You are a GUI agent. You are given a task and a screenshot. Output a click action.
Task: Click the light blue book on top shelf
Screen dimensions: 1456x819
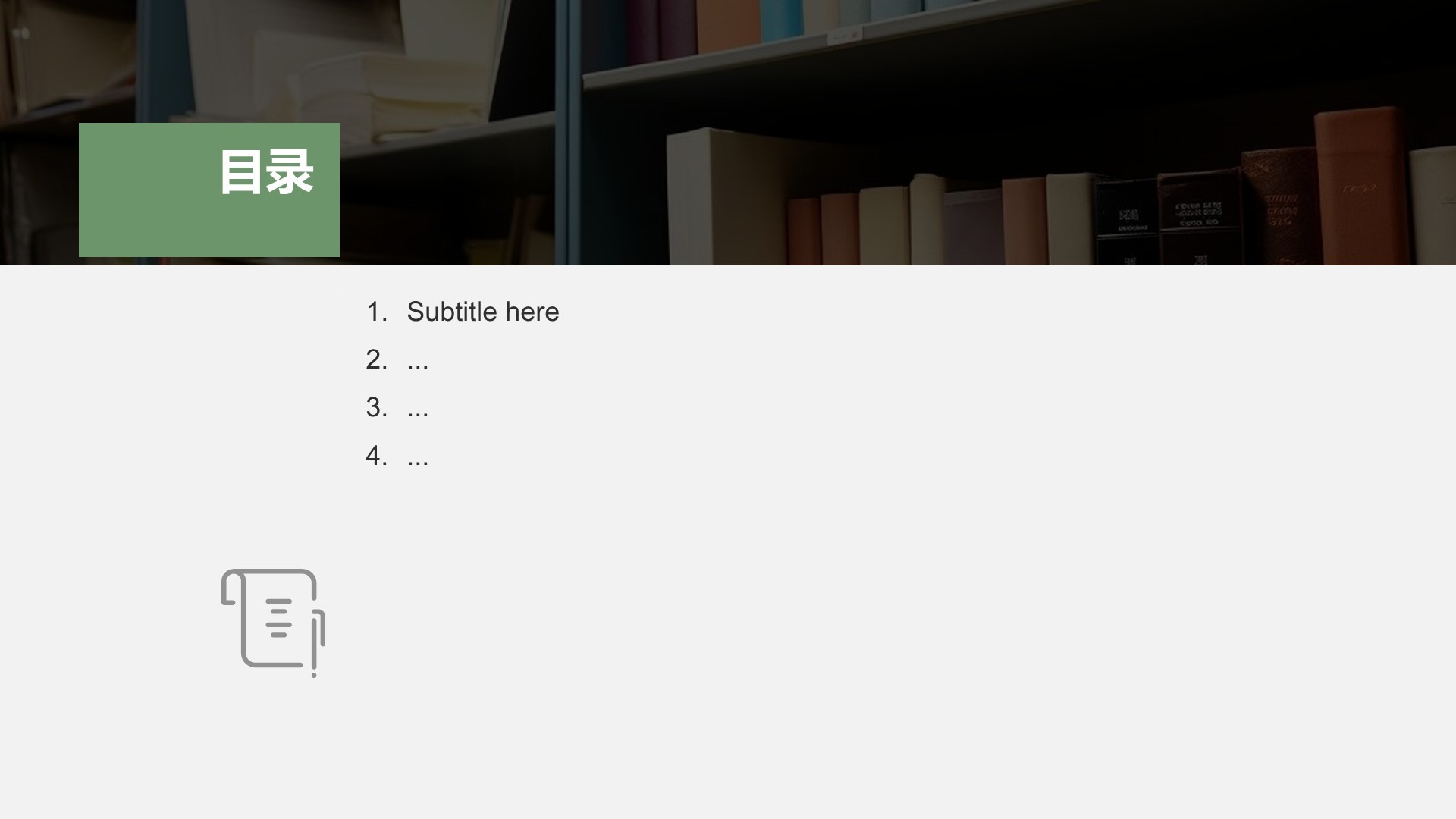click(781, 19)
